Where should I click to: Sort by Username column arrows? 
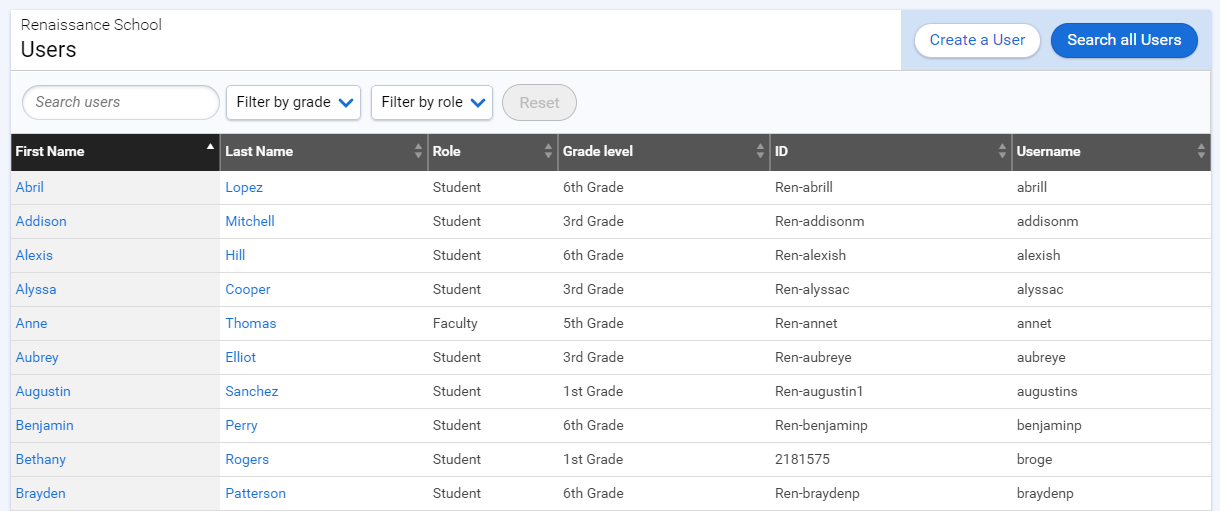click(1201, 151)
